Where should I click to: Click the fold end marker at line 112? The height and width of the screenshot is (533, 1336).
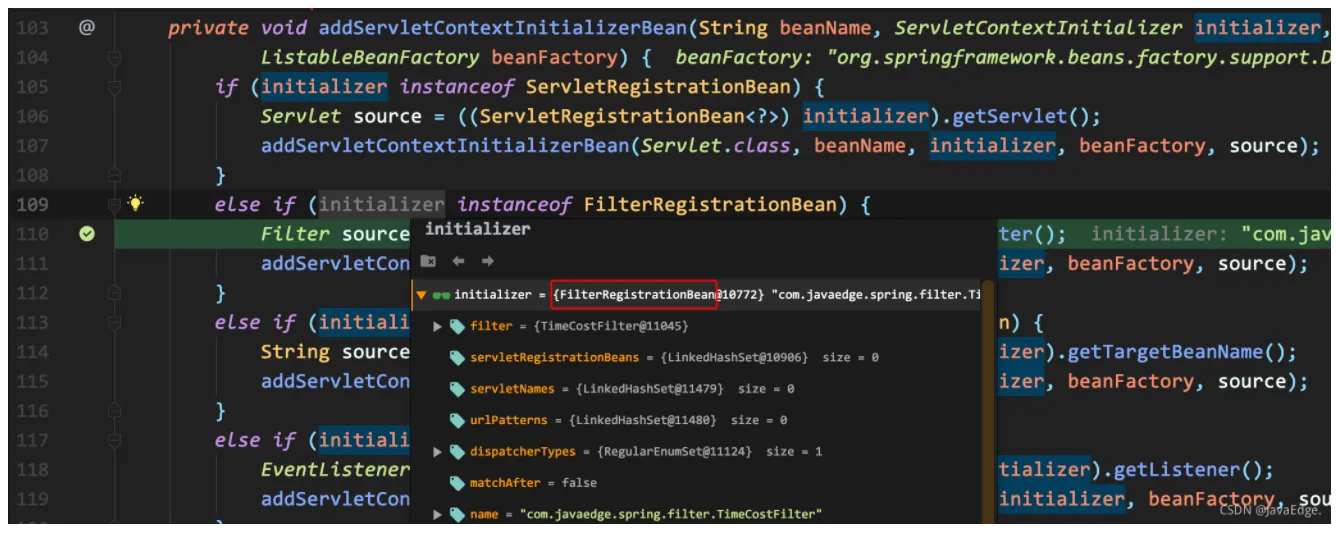pos(114,293)
